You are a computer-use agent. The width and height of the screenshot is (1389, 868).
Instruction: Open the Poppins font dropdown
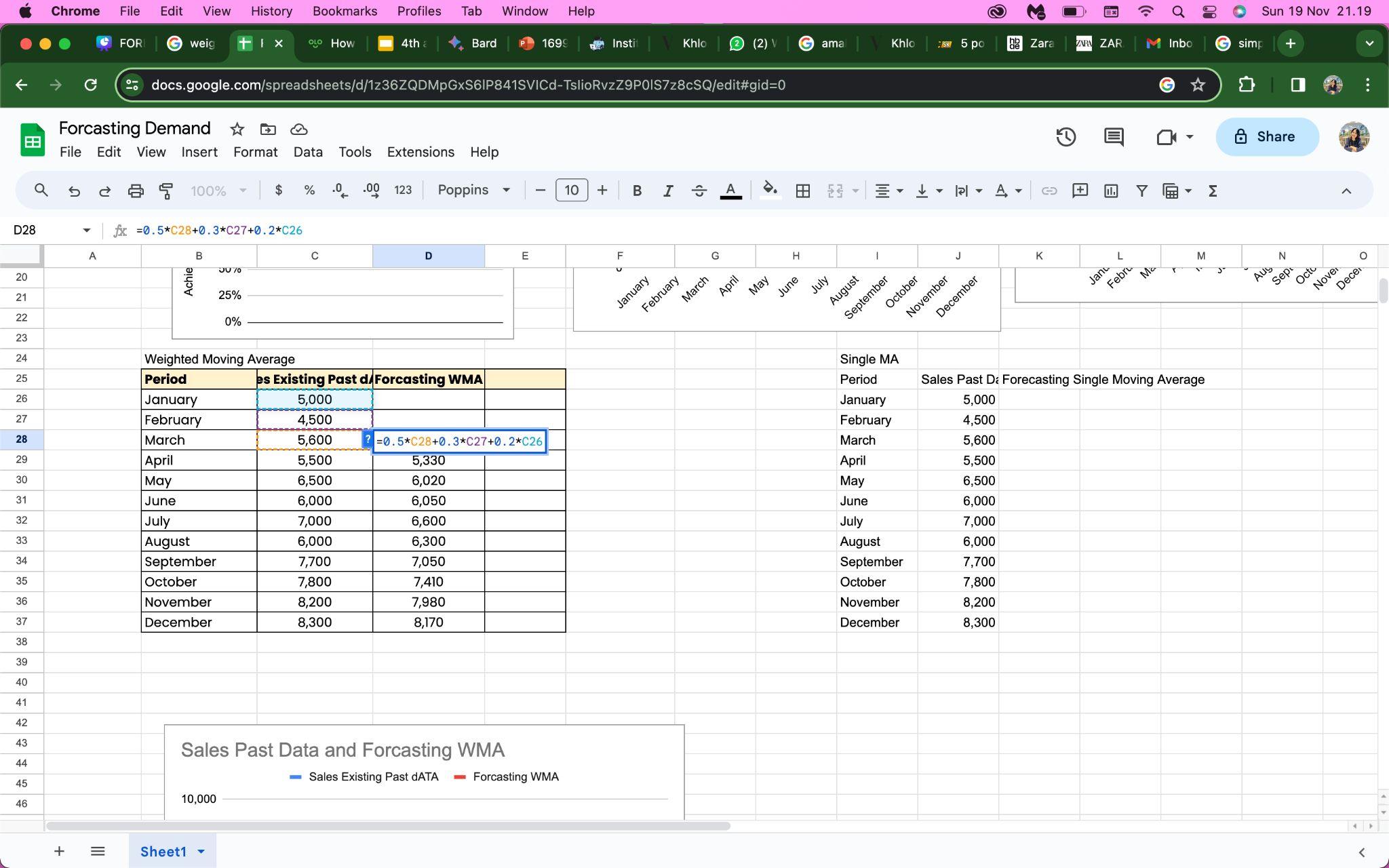(473, 191)
